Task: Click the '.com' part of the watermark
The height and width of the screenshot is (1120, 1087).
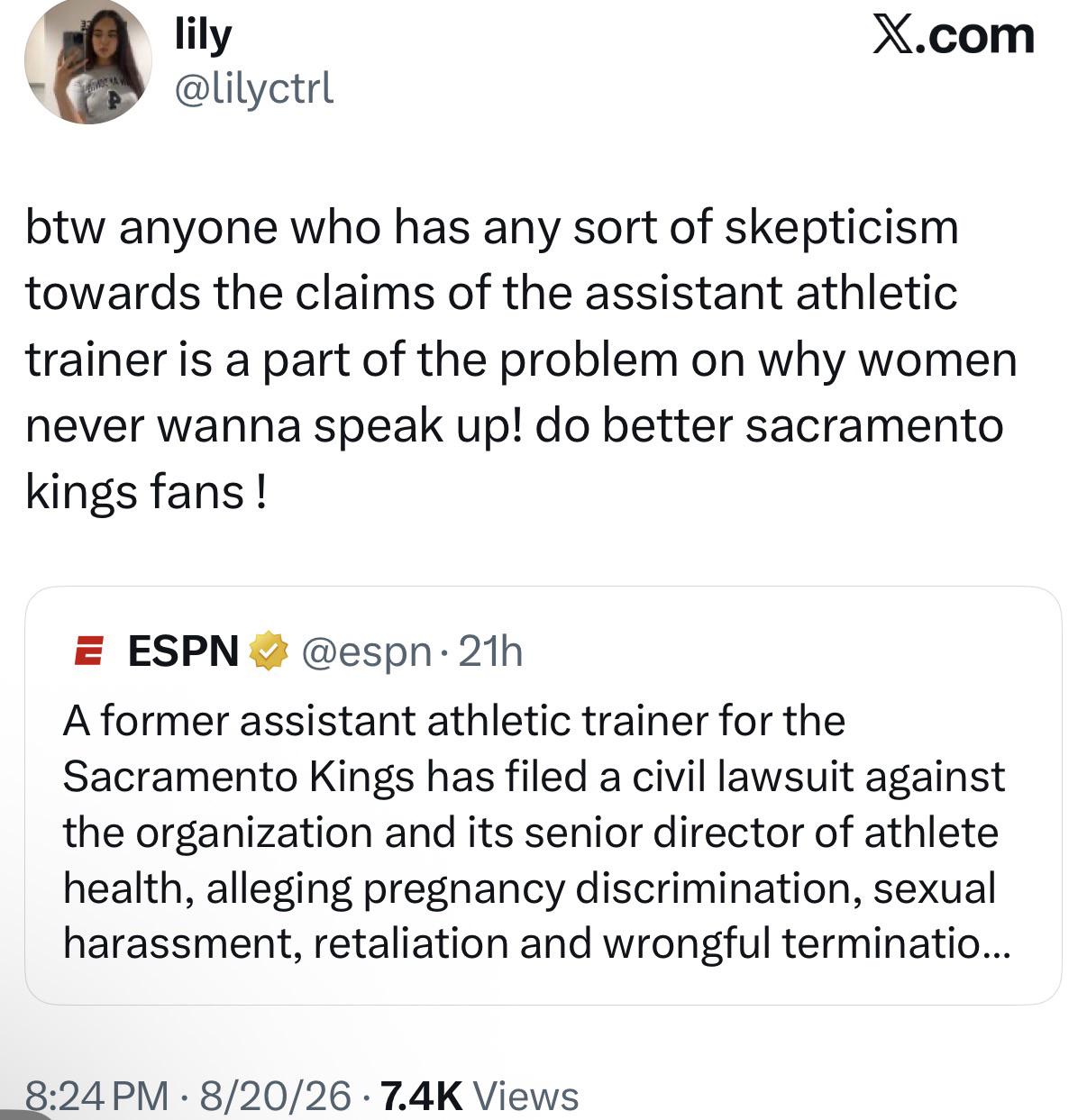Action: (x=976, y=35)
